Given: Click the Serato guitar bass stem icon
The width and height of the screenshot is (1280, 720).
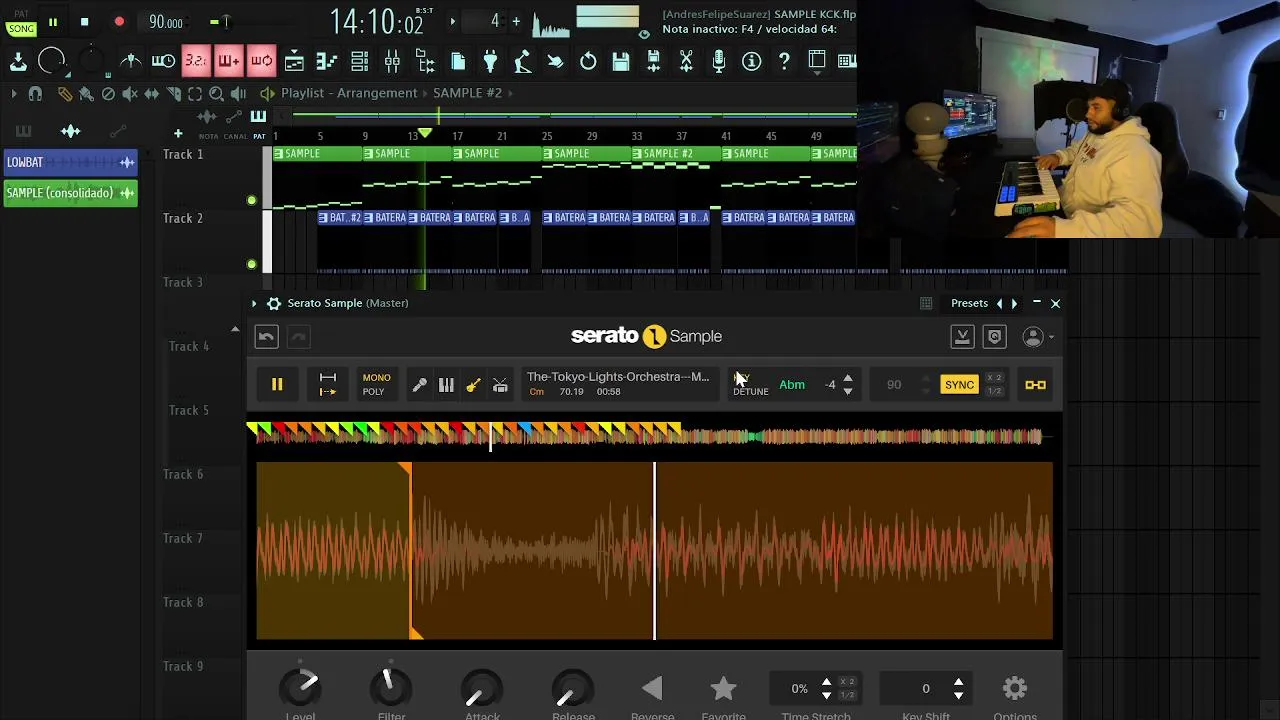Looking at the screenshot, I should click(x=473, y=385).
